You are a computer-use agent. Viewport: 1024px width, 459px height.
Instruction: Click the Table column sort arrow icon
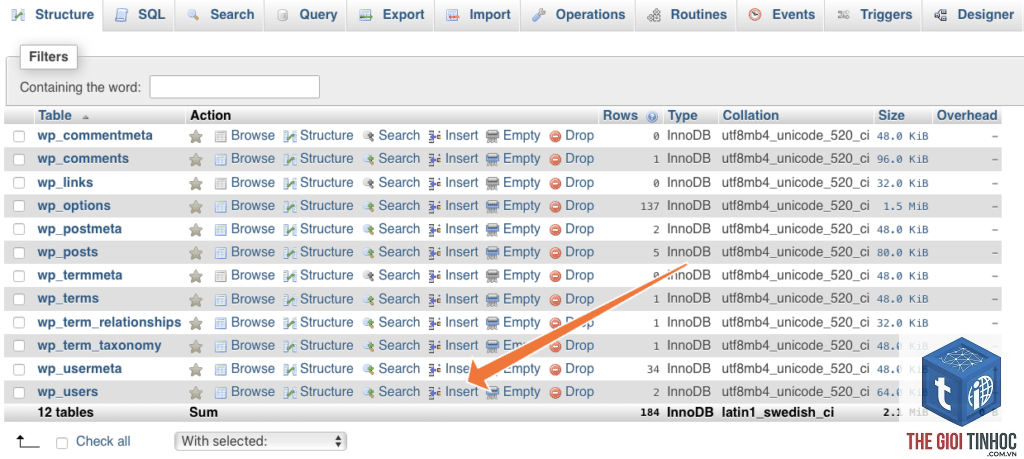85,117
